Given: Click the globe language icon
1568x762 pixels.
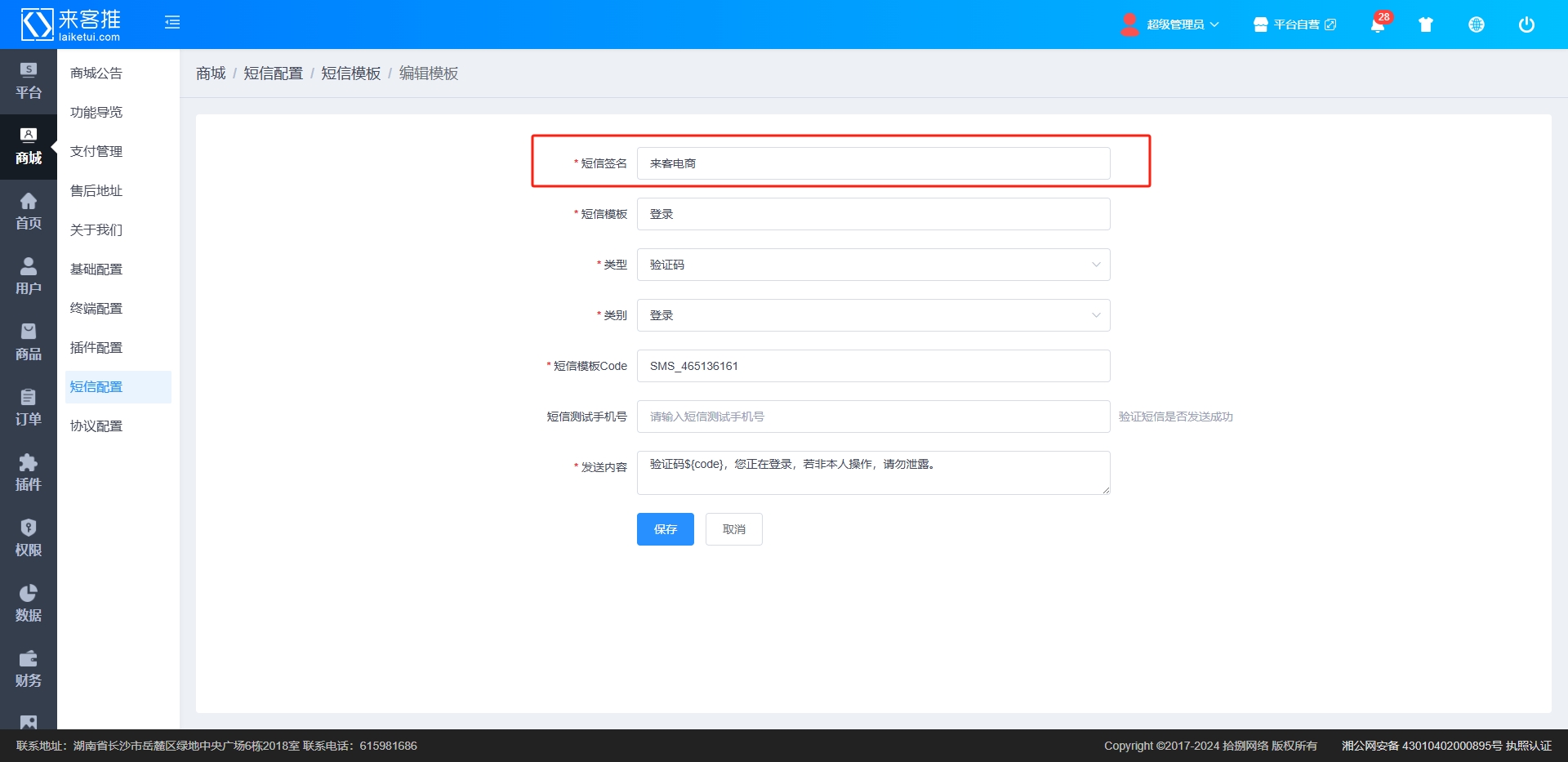Looking at the screenshot, I should 1477,25.
